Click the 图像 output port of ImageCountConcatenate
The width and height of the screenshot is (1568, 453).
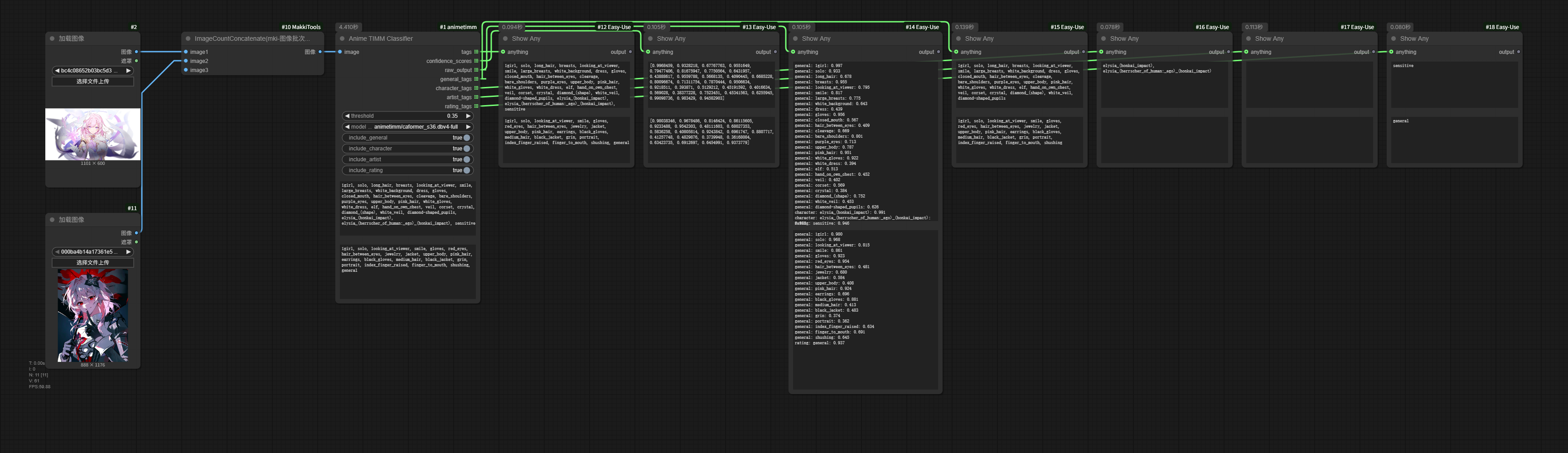coord(320,52)
